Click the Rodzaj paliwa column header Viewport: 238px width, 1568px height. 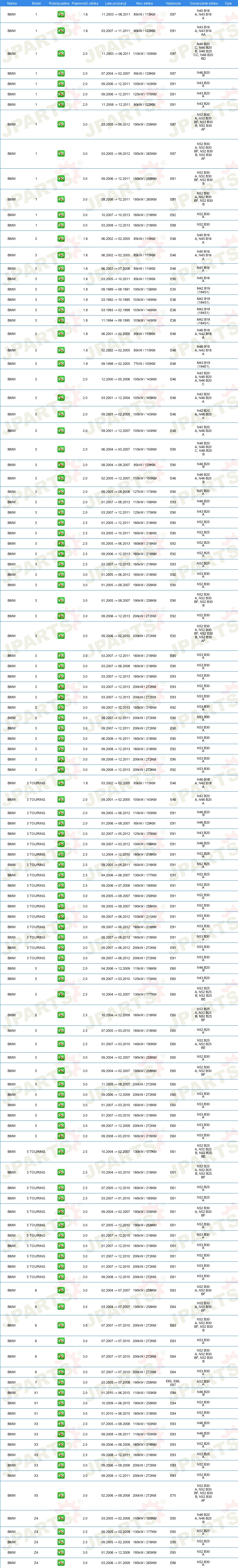coord(59,3)
